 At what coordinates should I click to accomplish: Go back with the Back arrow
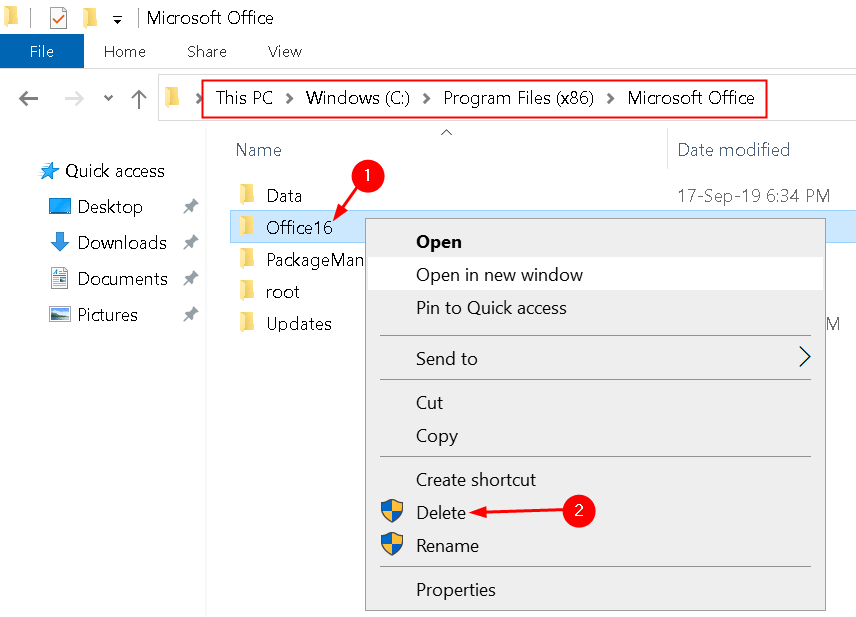28,99
